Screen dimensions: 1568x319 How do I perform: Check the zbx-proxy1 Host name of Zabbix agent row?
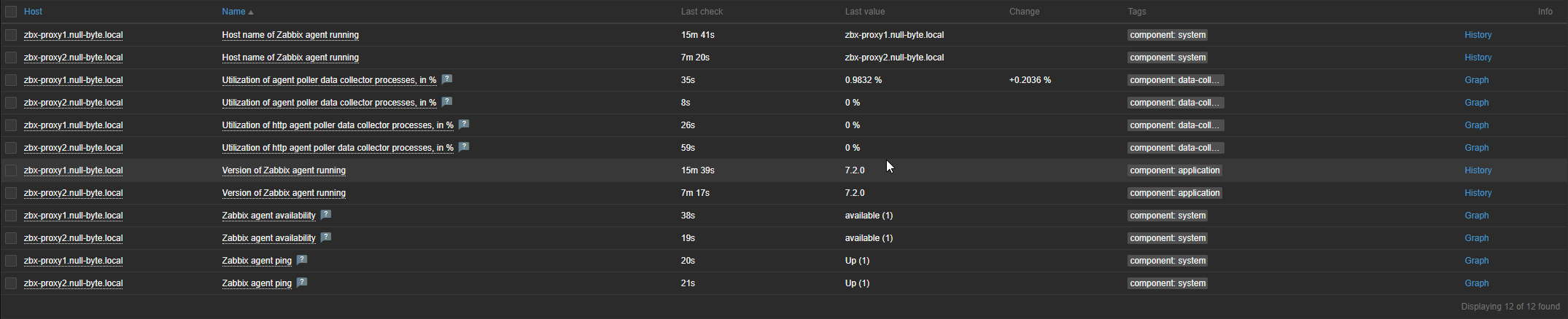(11, 35)
